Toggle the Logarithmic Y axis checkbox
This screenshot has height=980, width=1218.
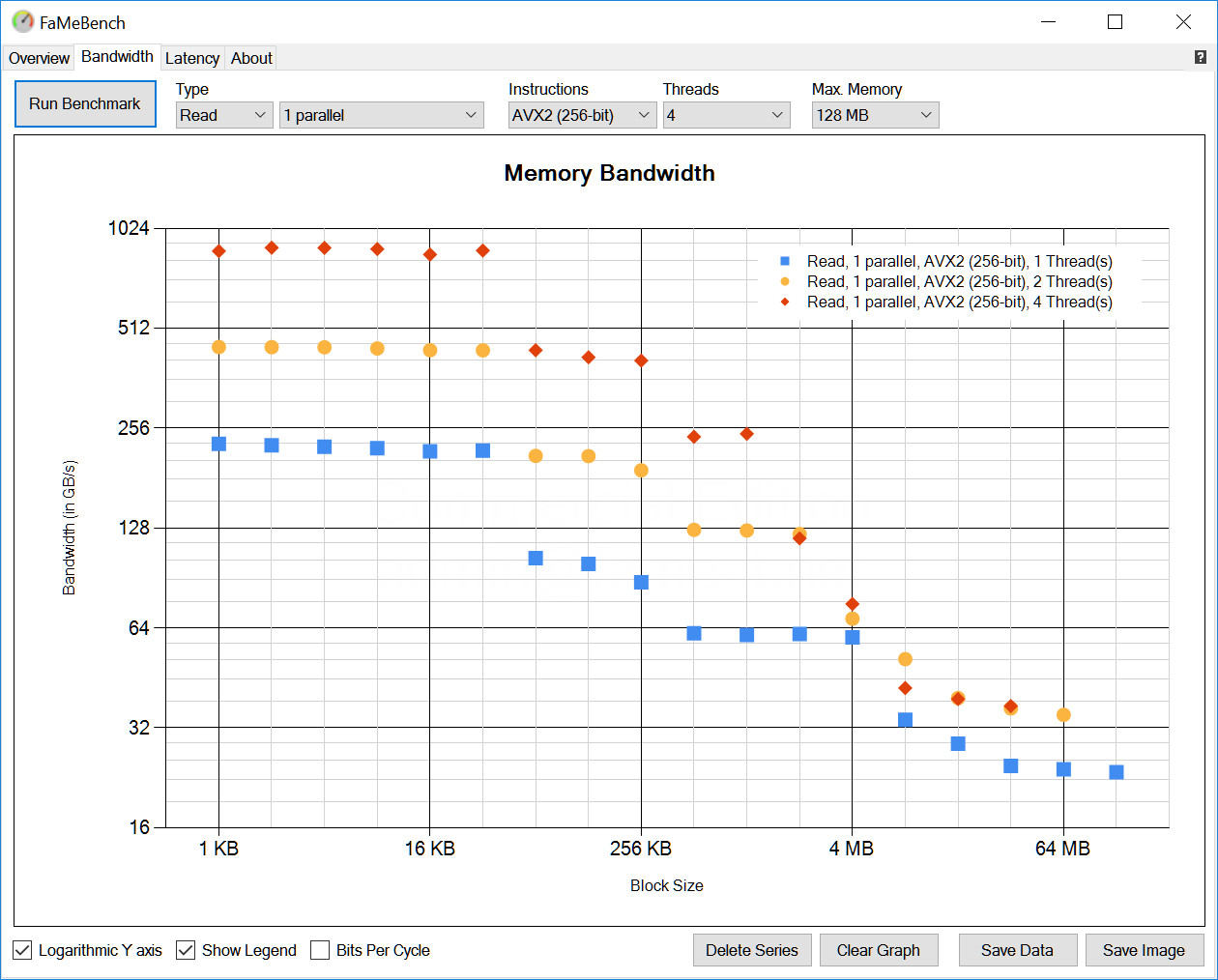pos(22,950)
